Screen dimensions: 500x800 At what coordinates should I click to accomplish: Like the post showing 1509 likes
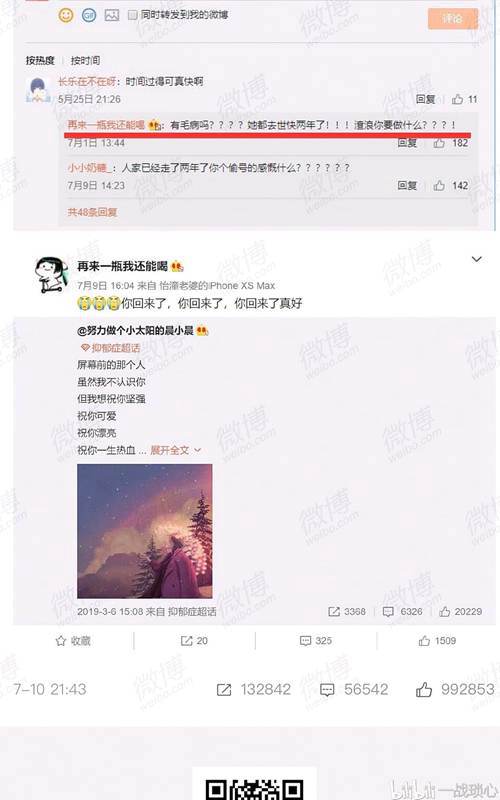[437, 641]
